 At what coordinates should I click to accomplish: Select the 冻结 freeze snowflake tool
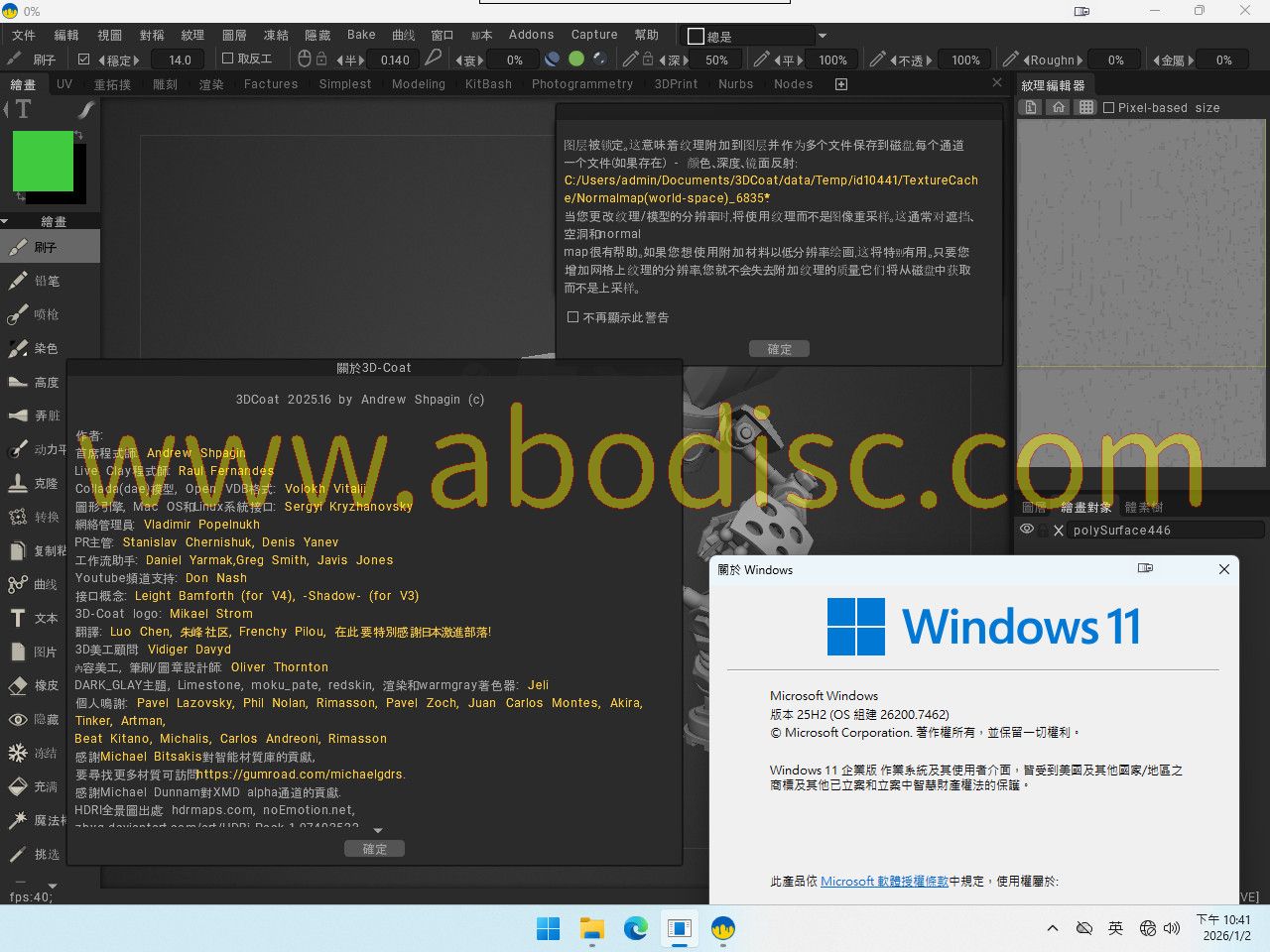(40, 753)
